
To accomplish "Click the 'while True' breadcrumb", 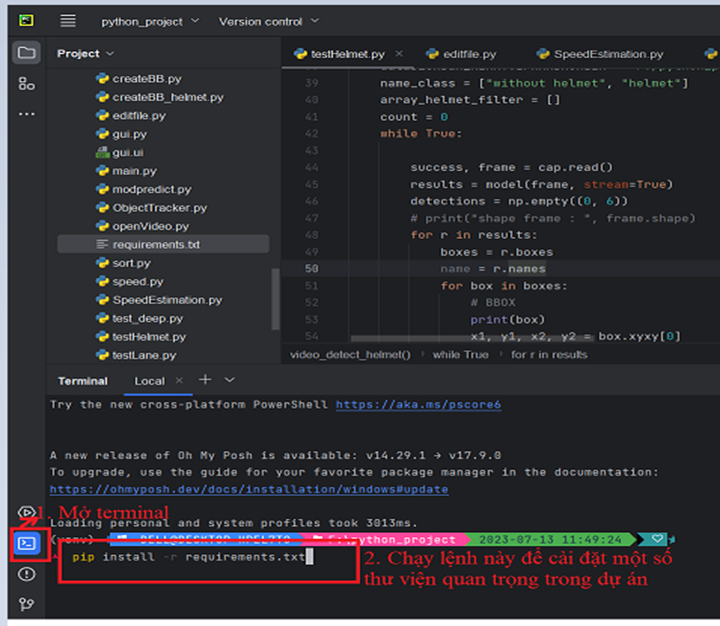I will [461, 355].
